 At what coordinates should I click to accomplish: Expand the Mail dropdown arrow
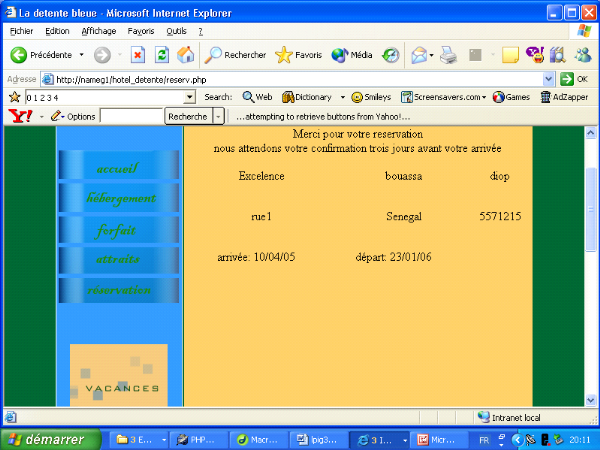click(432, 55)
